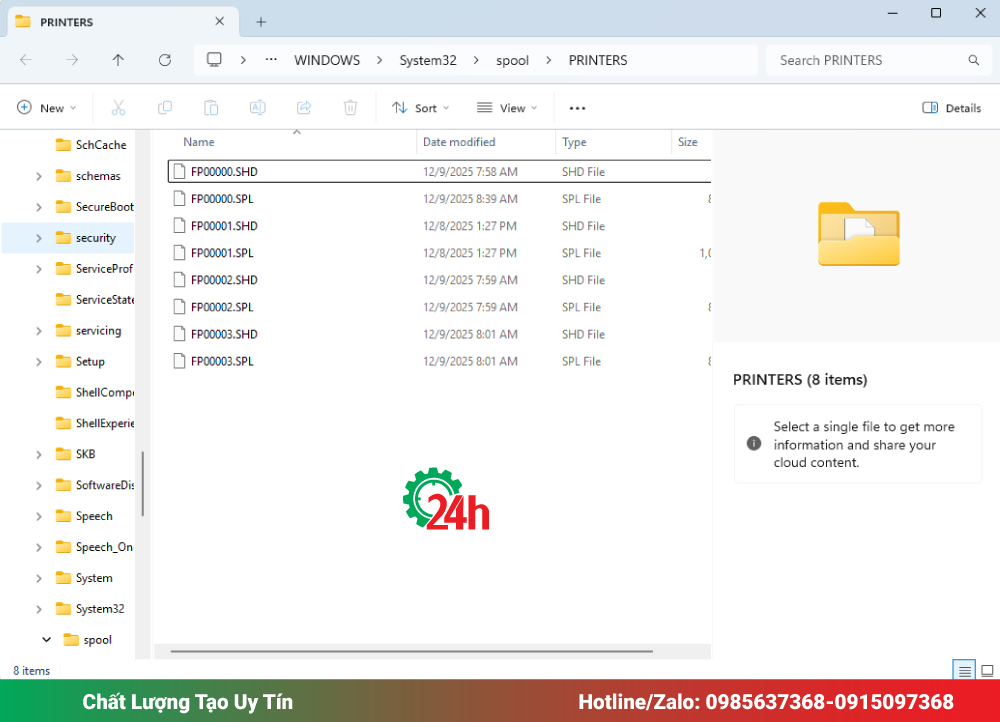Screen dimensions: 1000x722
Task: Select the SKB folder in tree
Action: coord(85,454)
